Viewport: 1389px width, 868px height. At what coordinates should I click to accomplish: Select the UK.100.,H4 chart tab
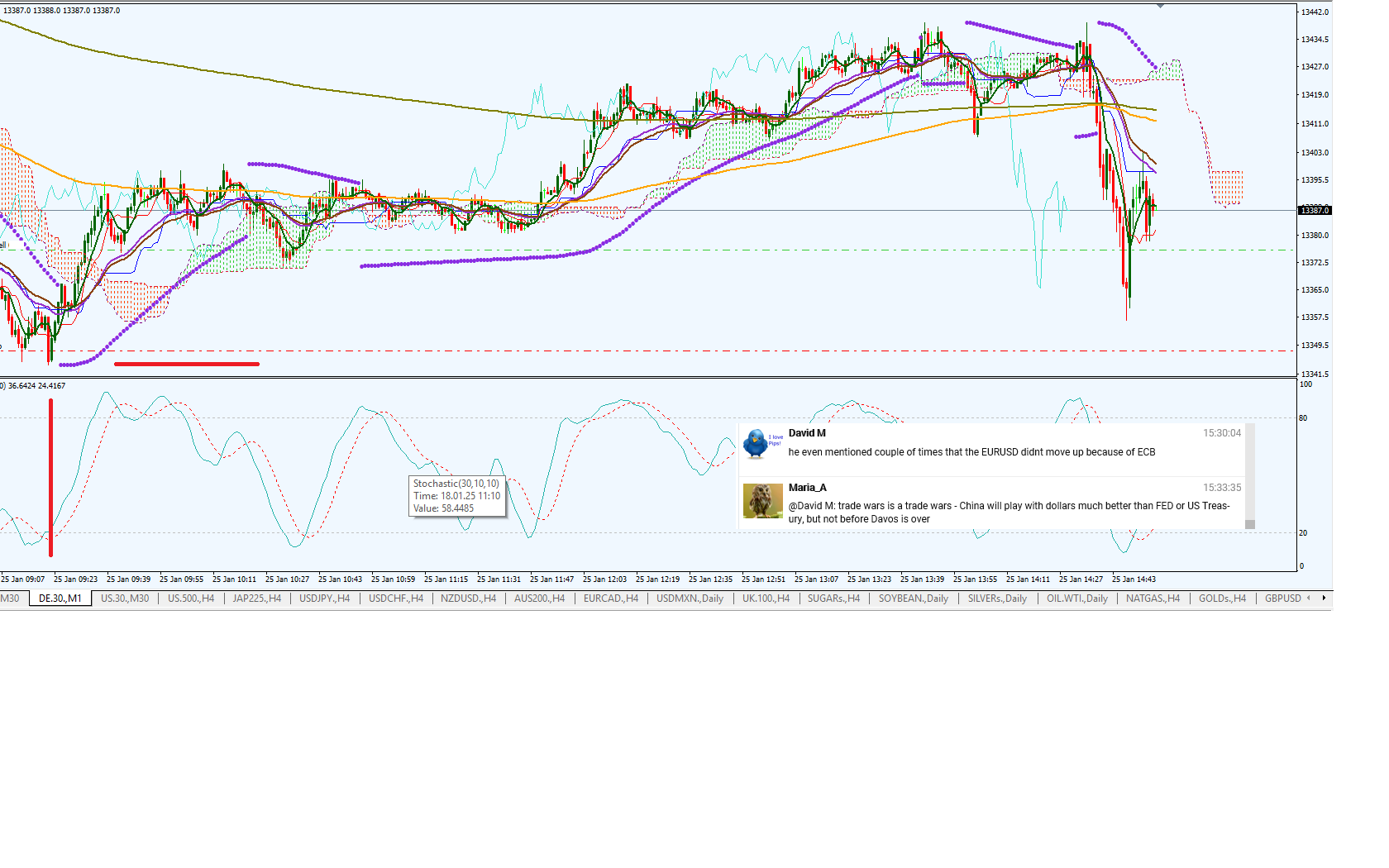pos(766,599)
